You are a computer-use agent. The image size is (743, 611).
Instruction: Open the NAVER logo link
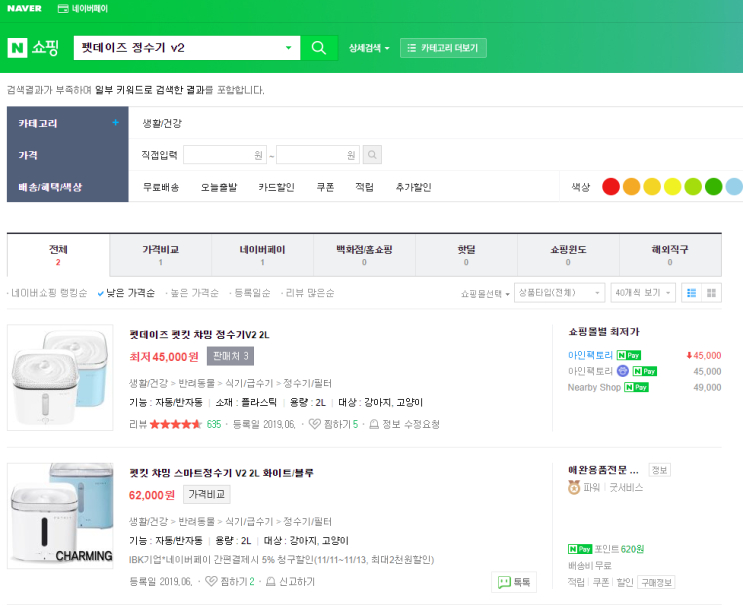pos(24,8)
